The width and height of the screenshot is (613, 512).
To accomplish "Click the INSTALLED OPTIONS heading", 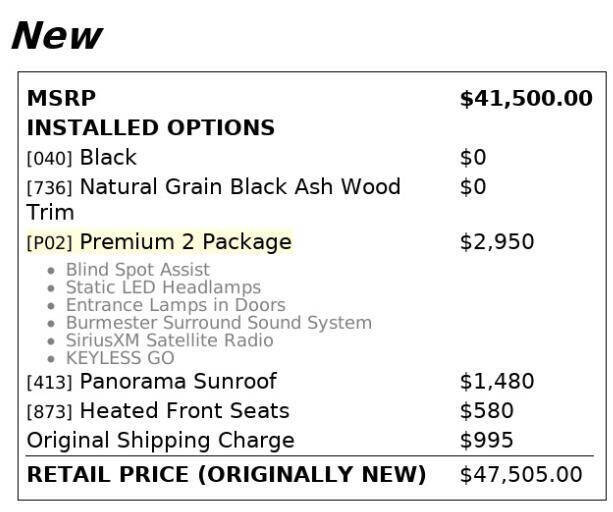I will coord(151,128).
